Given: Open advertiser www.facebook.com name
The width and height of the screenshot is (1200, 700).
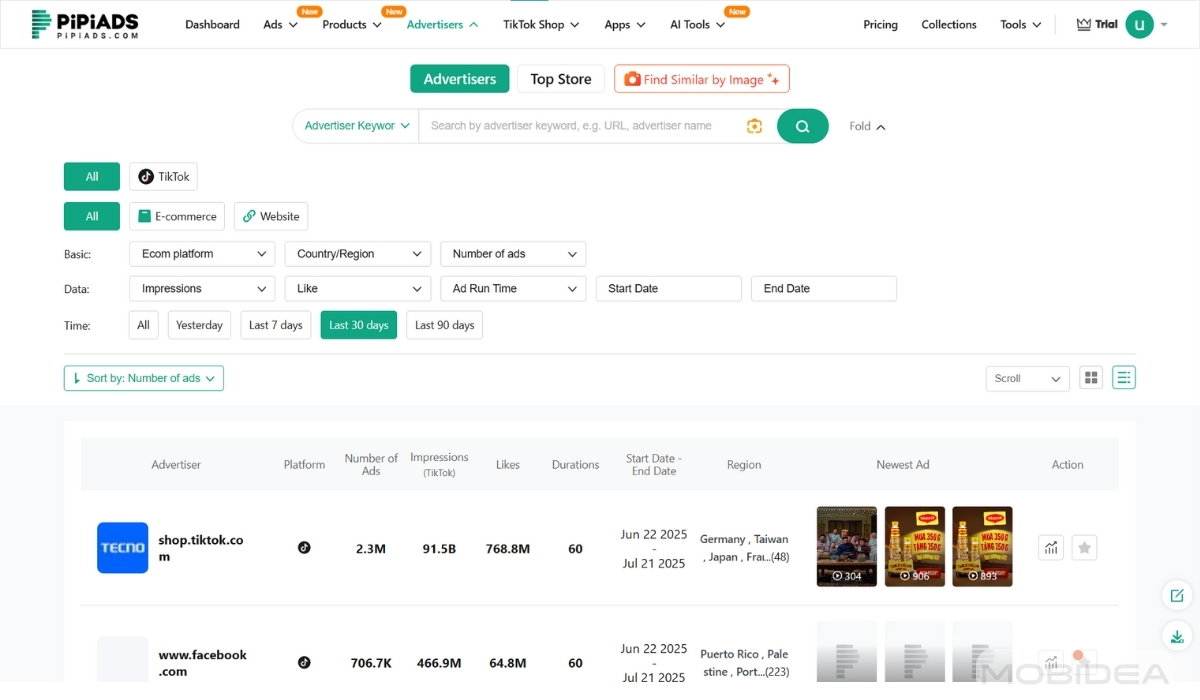Looking at the screenshot, I should [x=203, y=663].
